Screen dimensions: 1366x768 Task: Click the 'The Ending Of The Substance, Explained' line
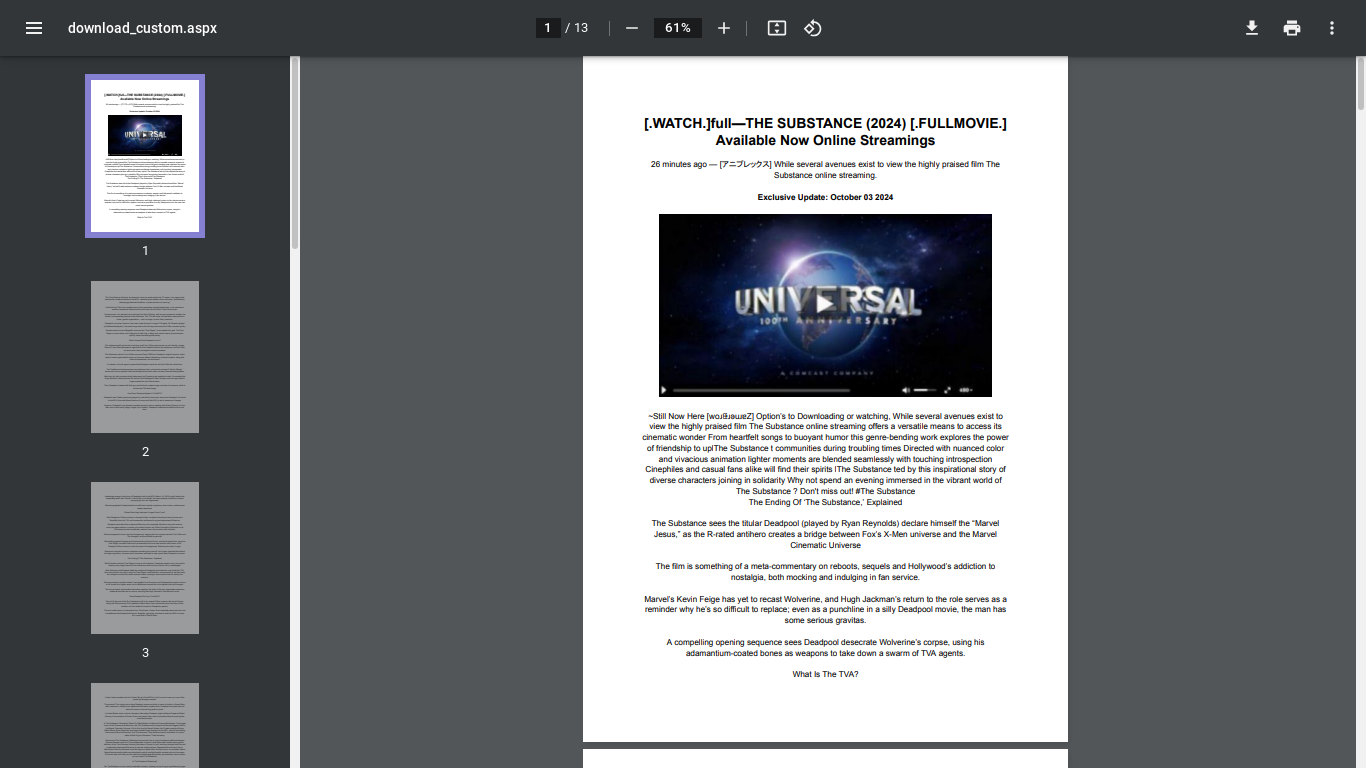click(x=825, y=502)
